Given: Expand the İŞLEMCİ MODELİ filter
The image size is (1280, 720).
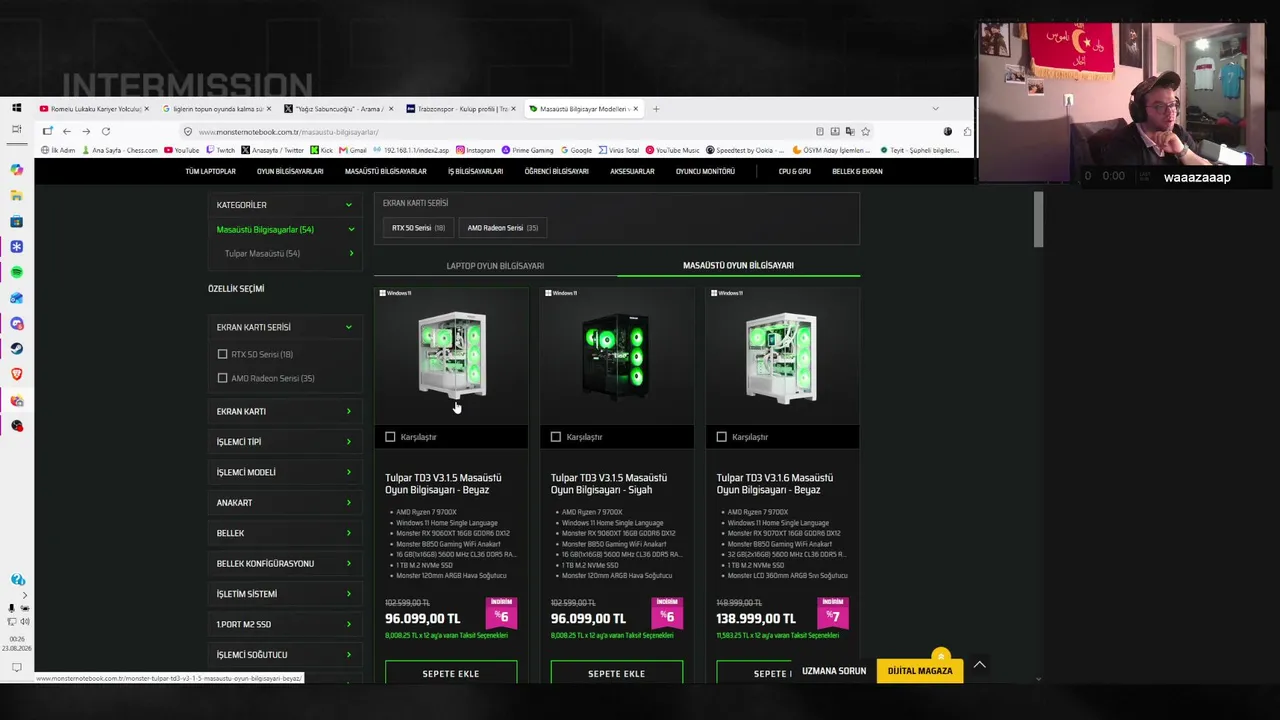Looking at the screenshot, I should pyautogui.click(x=284, y=472).
